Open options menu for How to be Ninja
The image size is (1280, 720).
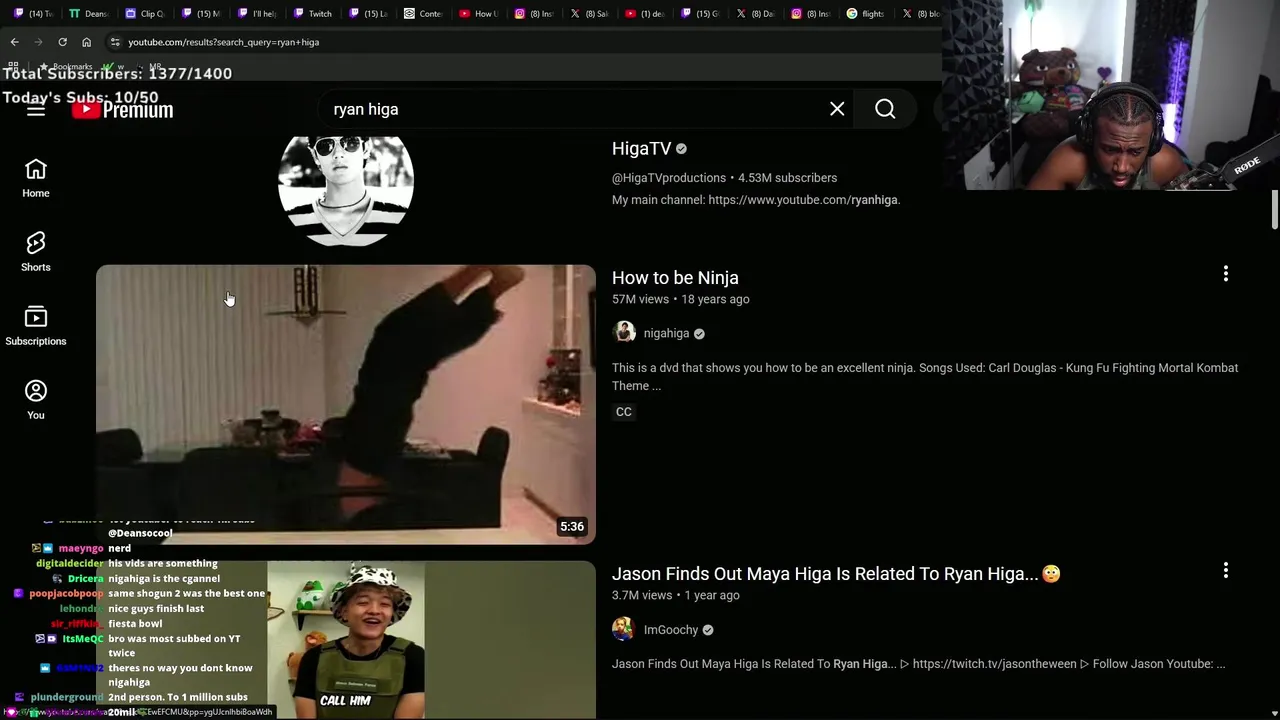1226,274
